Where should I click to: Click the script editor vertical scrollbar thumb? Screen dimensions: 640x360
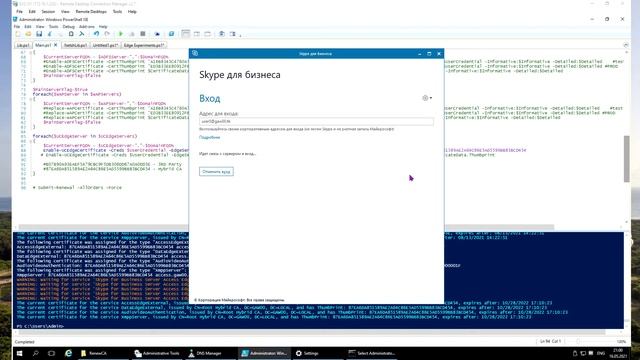pos(627,159)
